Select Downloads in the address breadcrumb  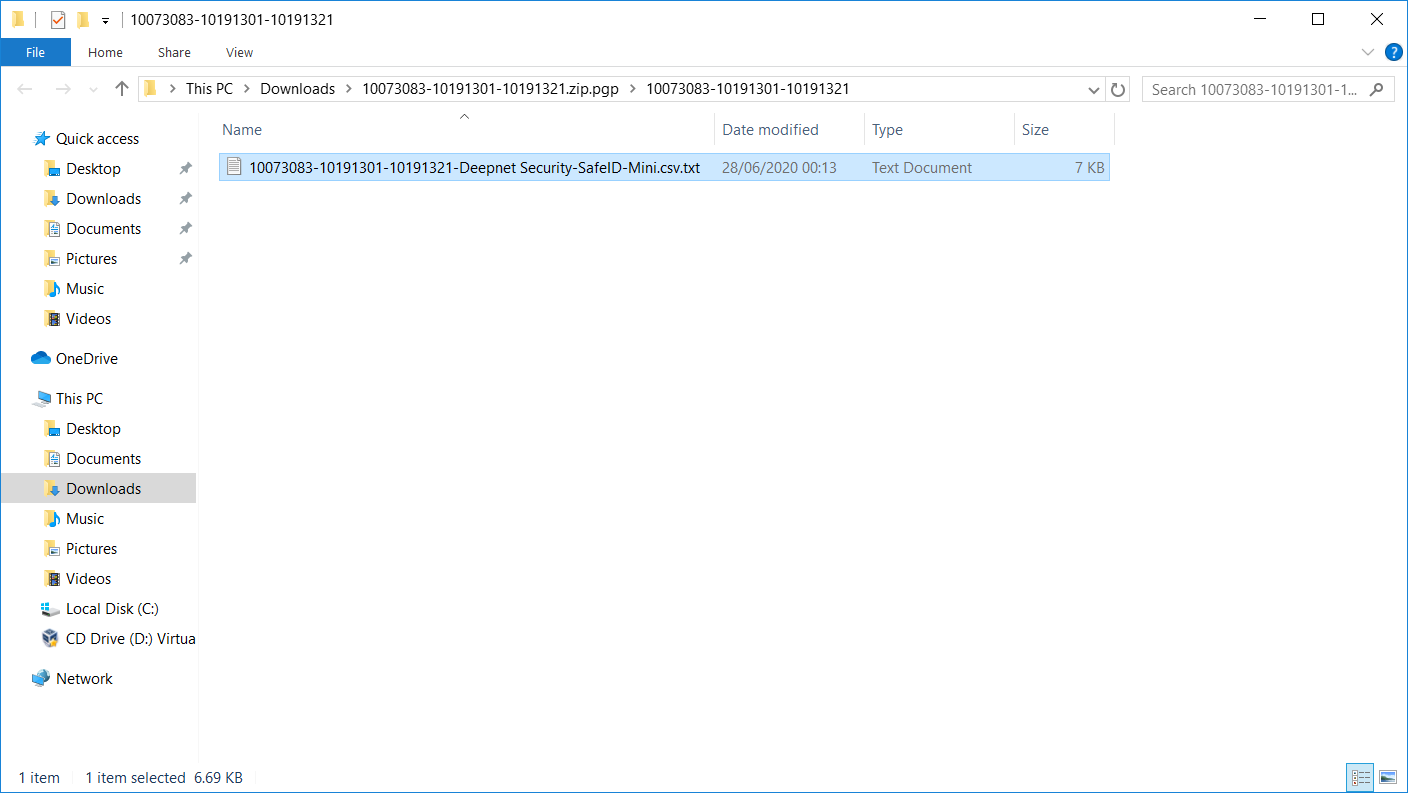click(298, 89)
